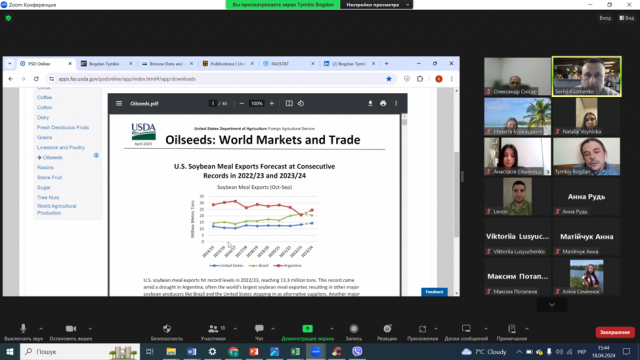Click the red End meeting button
640x360 pixels.
pos(615,332)
